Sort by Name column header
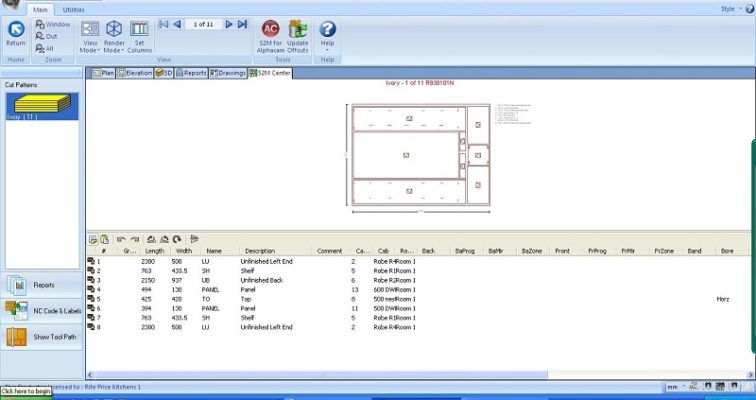Screen dimensions: 756x400 (x=214, y=251)
